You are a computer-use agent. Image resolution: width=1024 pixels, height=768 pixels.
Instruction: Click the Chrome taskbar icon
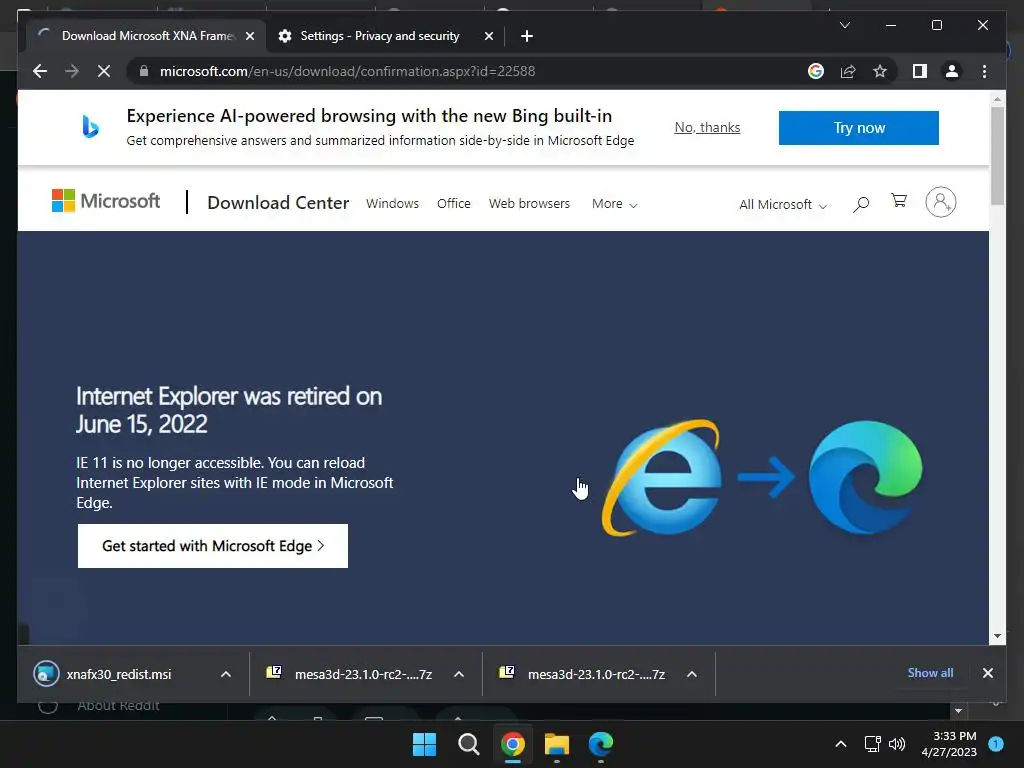click(x=513, y=744)
